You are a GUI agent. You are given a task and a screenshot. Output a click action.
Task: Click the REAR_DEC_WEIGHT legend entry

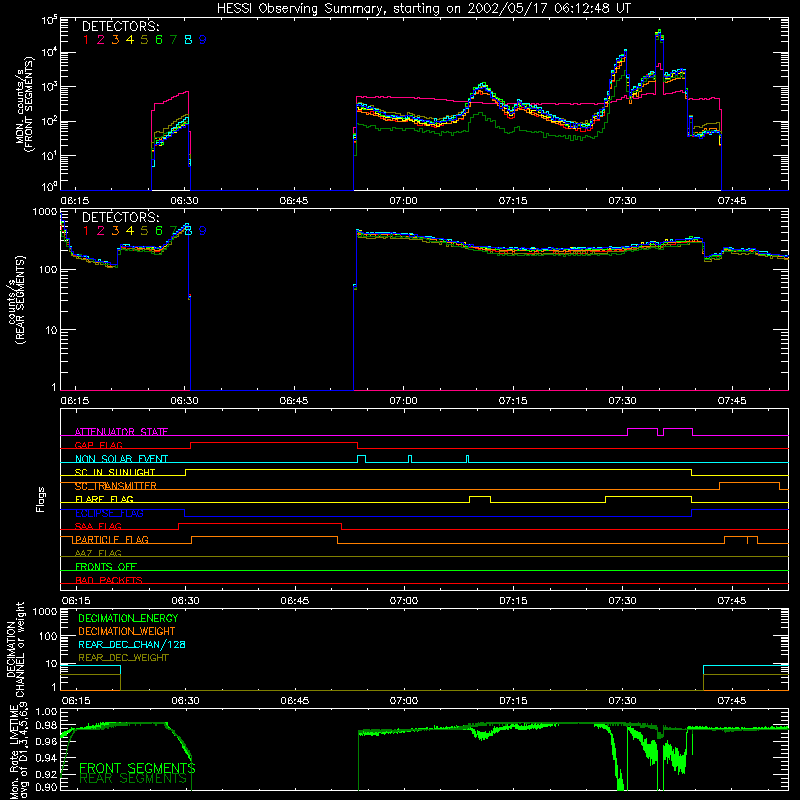click(x=123, y=658)
